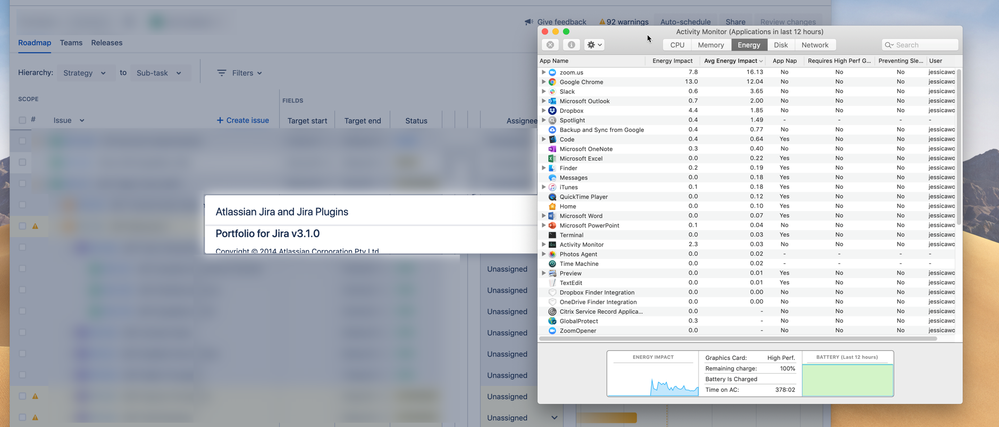999x427 pixels.
Task: Open the gear action menu
Action: coord(594,45)
